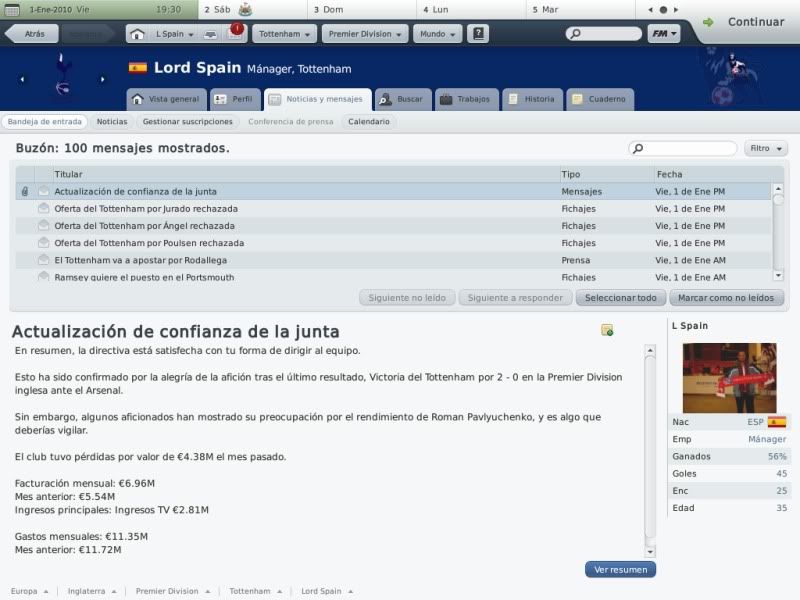This screenshot has width=800, height=600.
Task: Click the envelope icon of Poulsen message
Action: coord(44,243)
